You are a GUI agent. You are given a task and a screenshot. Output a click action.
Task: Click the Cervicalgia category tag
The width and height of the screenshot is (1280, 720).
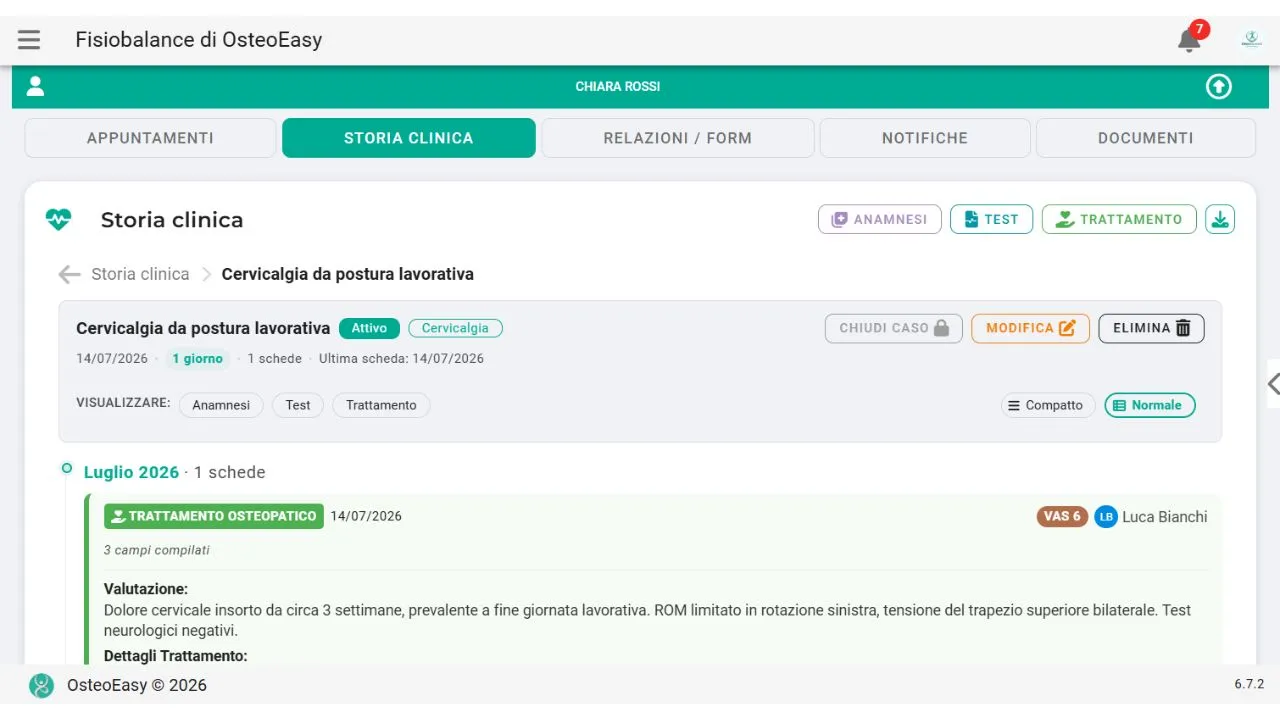click(455, 328)
